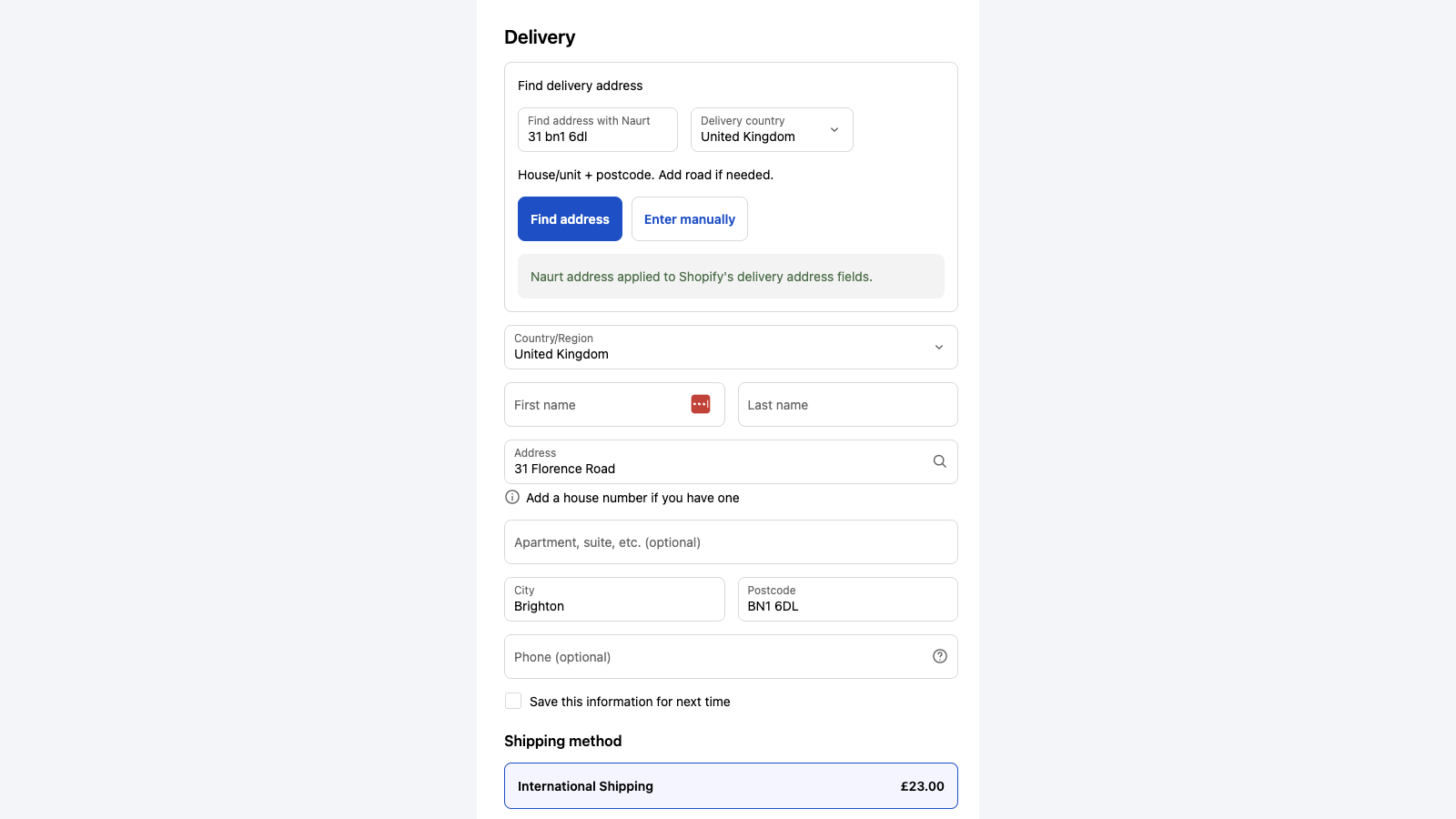1456x819 pixels.
Task: Click into the Last name field
Action: (848, 404)
